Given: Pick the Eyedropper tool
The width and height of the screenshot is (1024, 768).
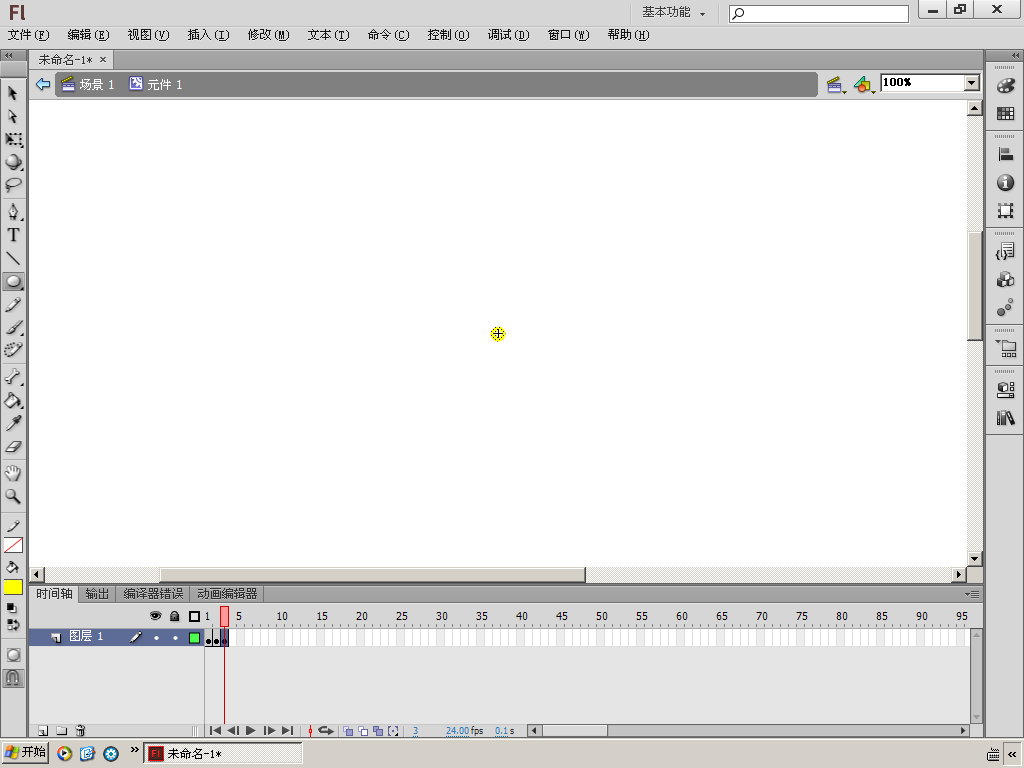Looking at the screenshot, I should (x=13, y=423).
